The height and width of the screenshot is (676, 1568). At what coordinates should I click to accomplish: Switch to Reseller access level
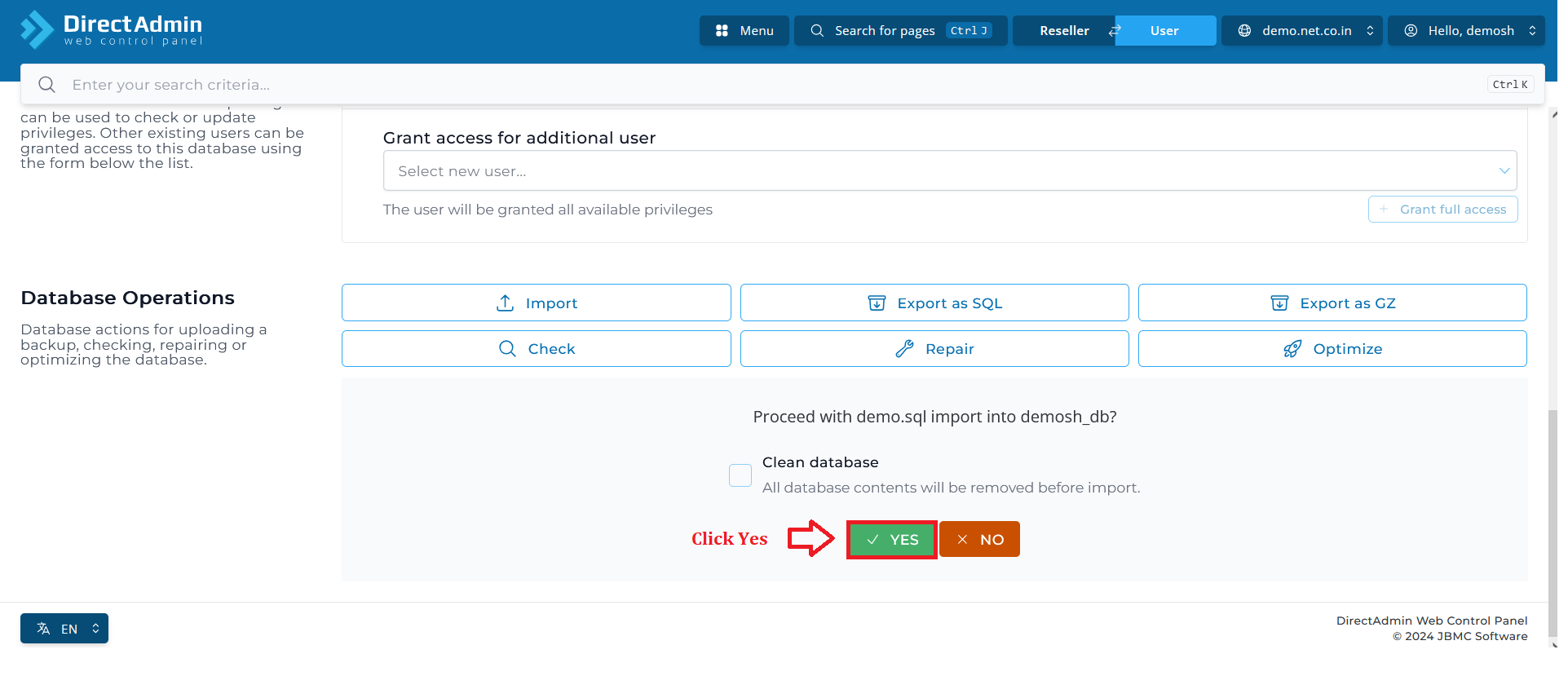[x=1064, y=30]
